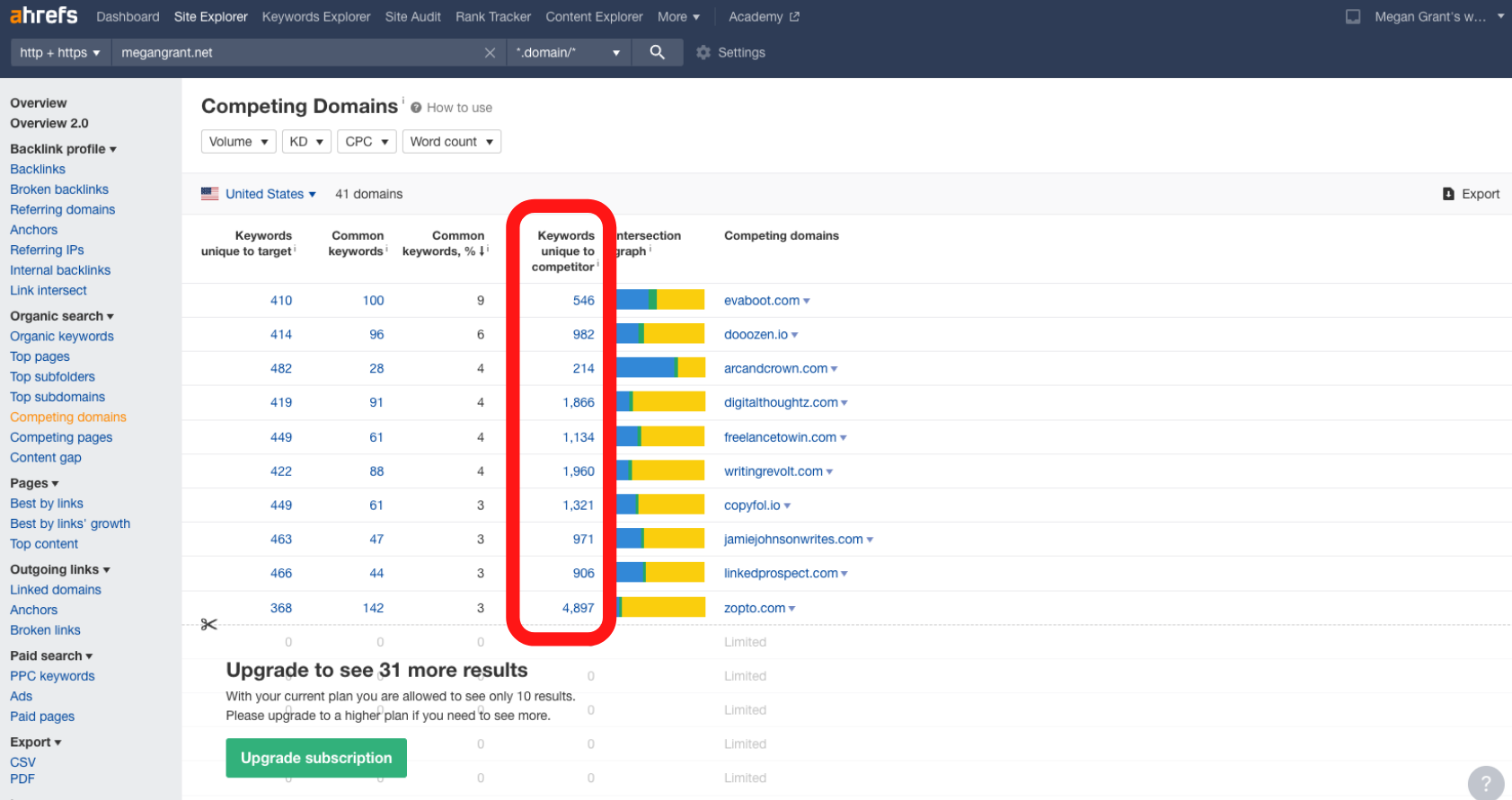Export as PDF from sidebar
The image size is (1512, 800).
(x=22, y=778)
